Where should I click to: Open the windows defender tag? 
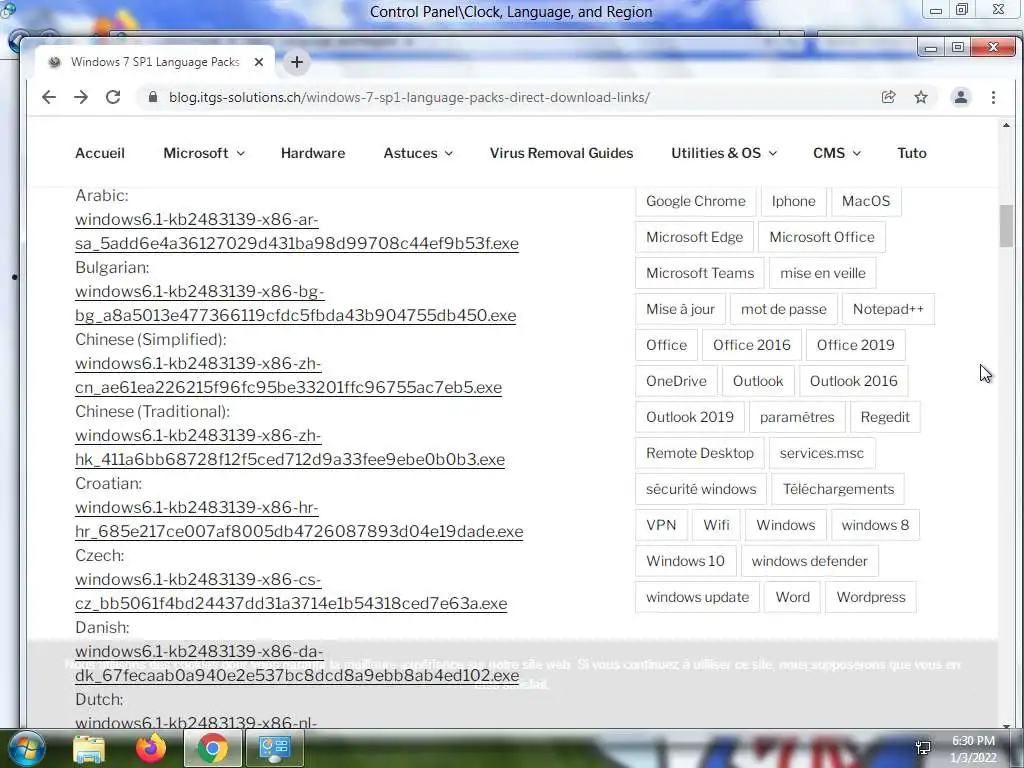tap(809, 561)
